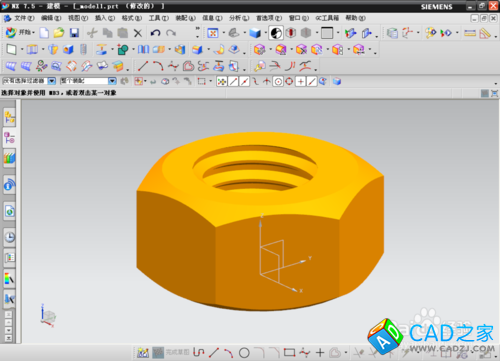Open the GC工具箱 menu
The width and height of the screenshot is (500, 361).
327,18
